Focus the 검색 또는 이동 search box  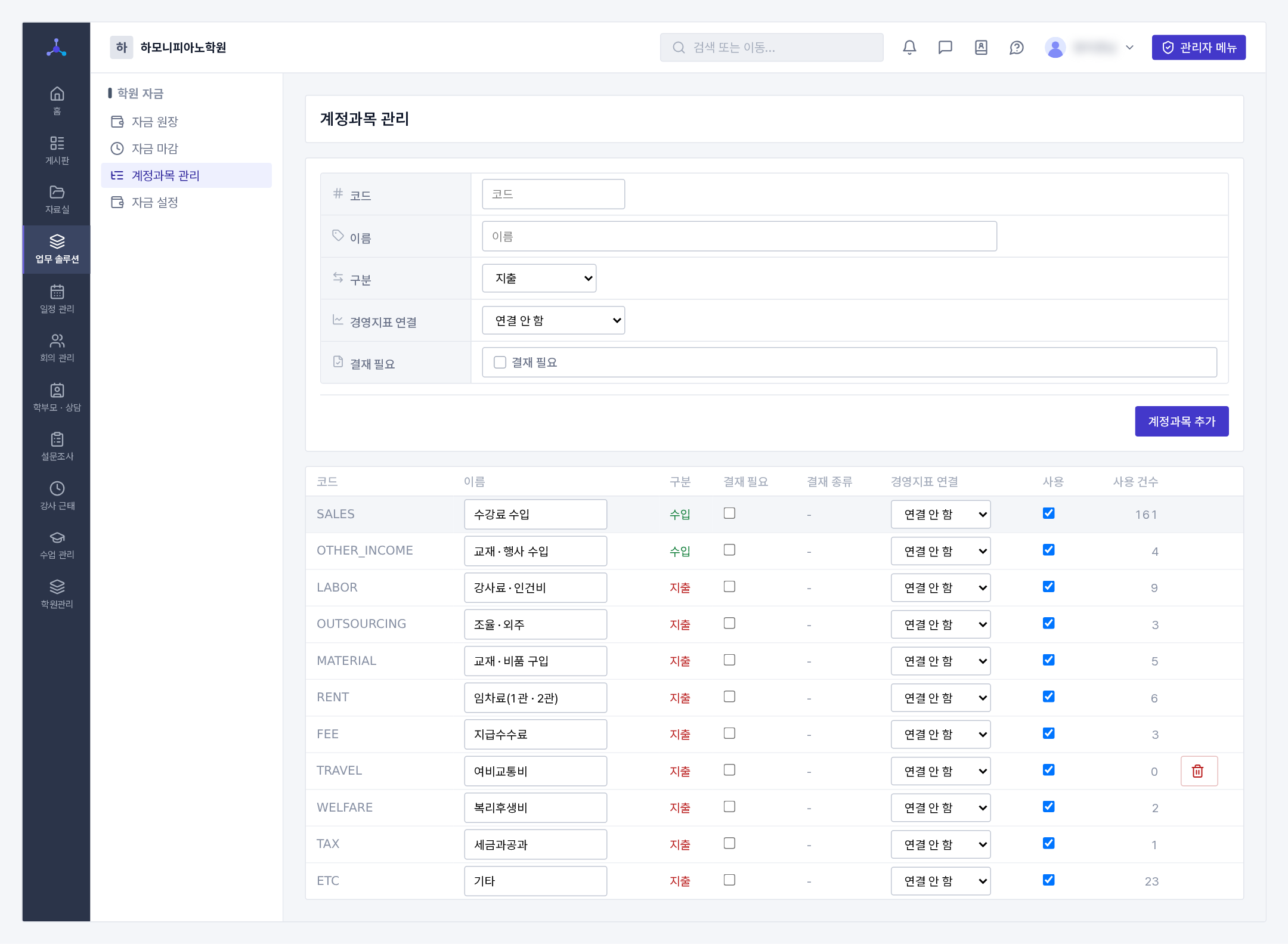tap(772, 48)
